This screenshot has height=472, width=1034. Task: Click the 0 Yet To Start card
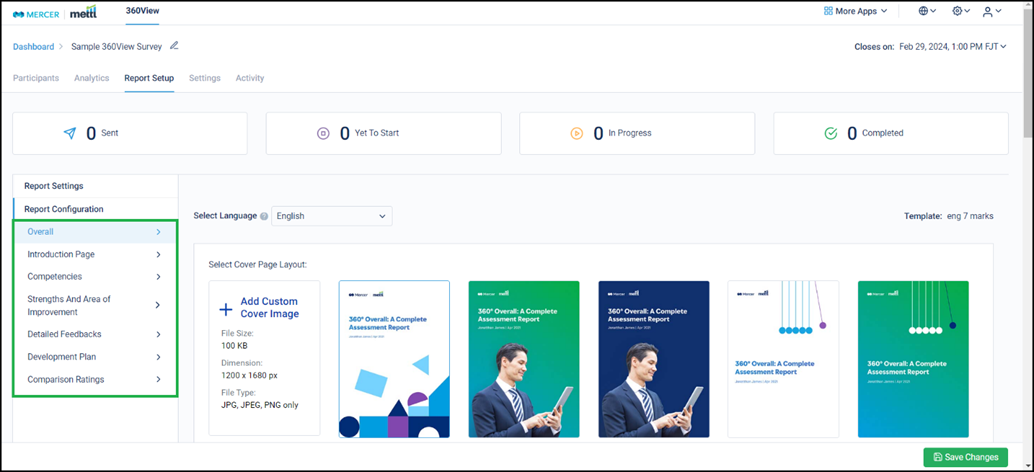click(384, 133)
